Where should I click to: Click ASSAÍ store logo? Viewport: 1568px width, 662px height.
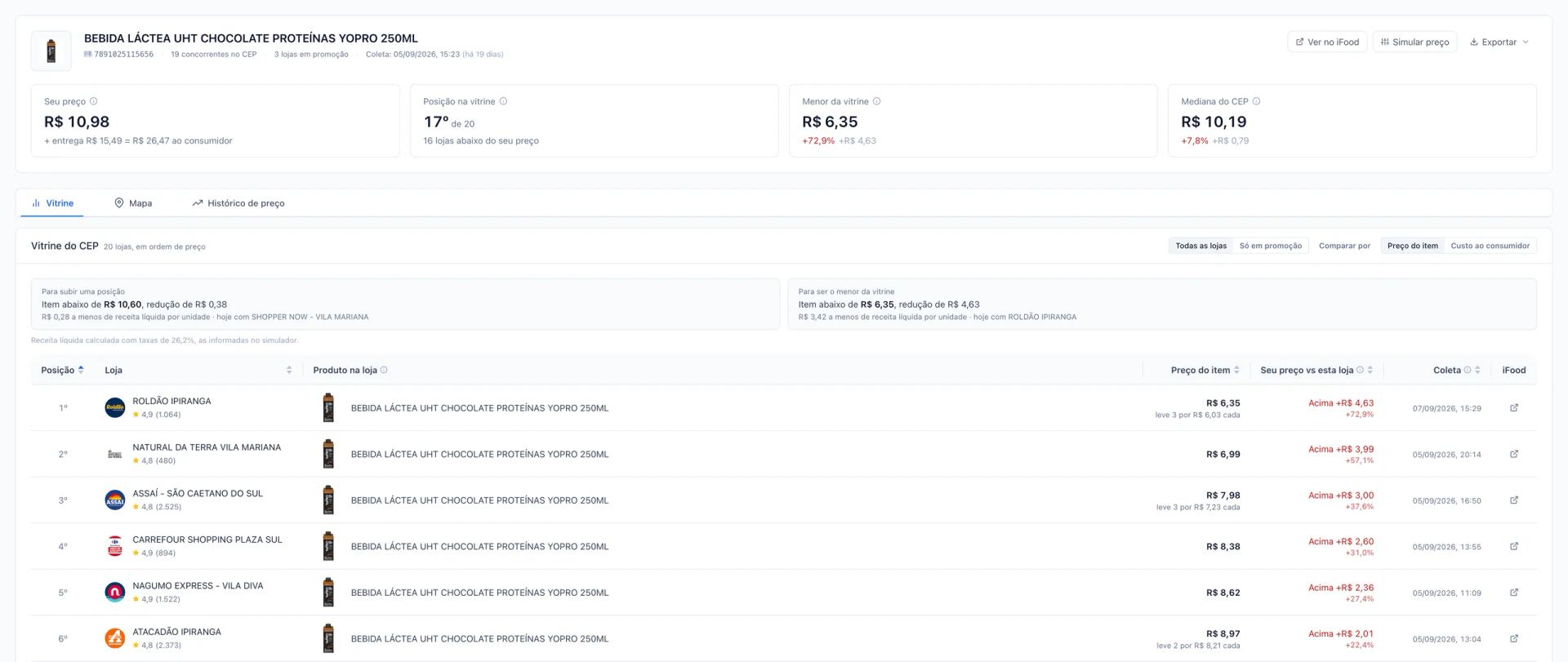[x=115, y=500]
